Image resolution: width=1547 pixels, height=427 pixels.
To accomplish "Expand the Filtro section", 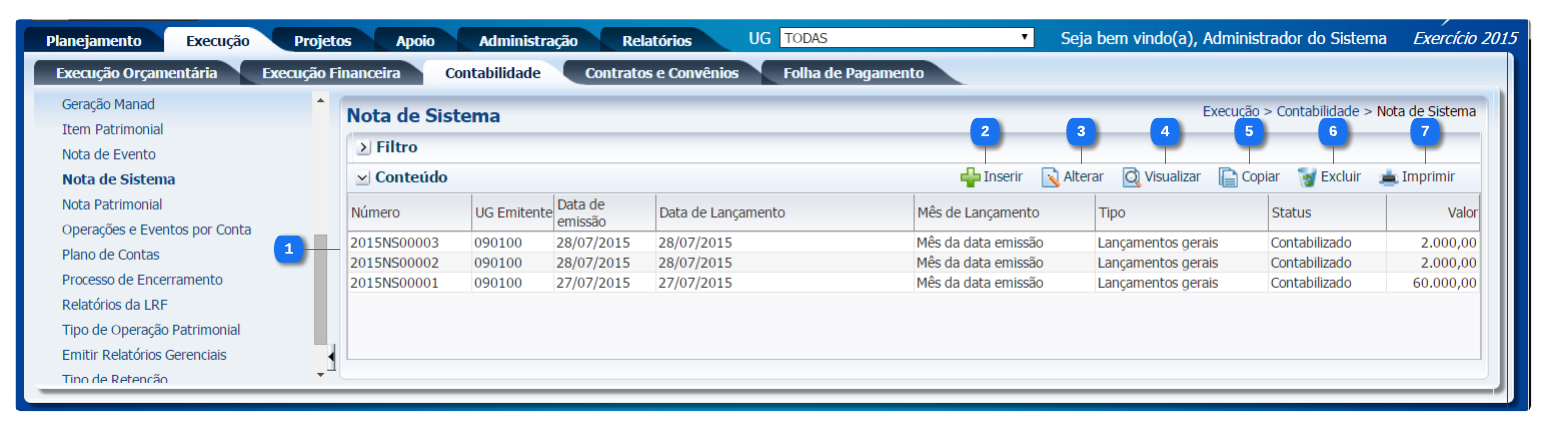I will [363, 147].
